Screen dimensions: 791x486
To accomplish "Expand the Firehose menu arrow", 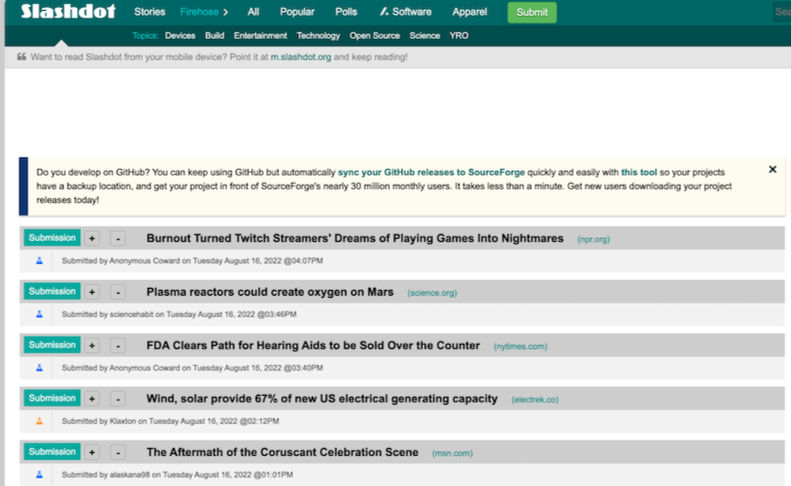I will 225,13.
